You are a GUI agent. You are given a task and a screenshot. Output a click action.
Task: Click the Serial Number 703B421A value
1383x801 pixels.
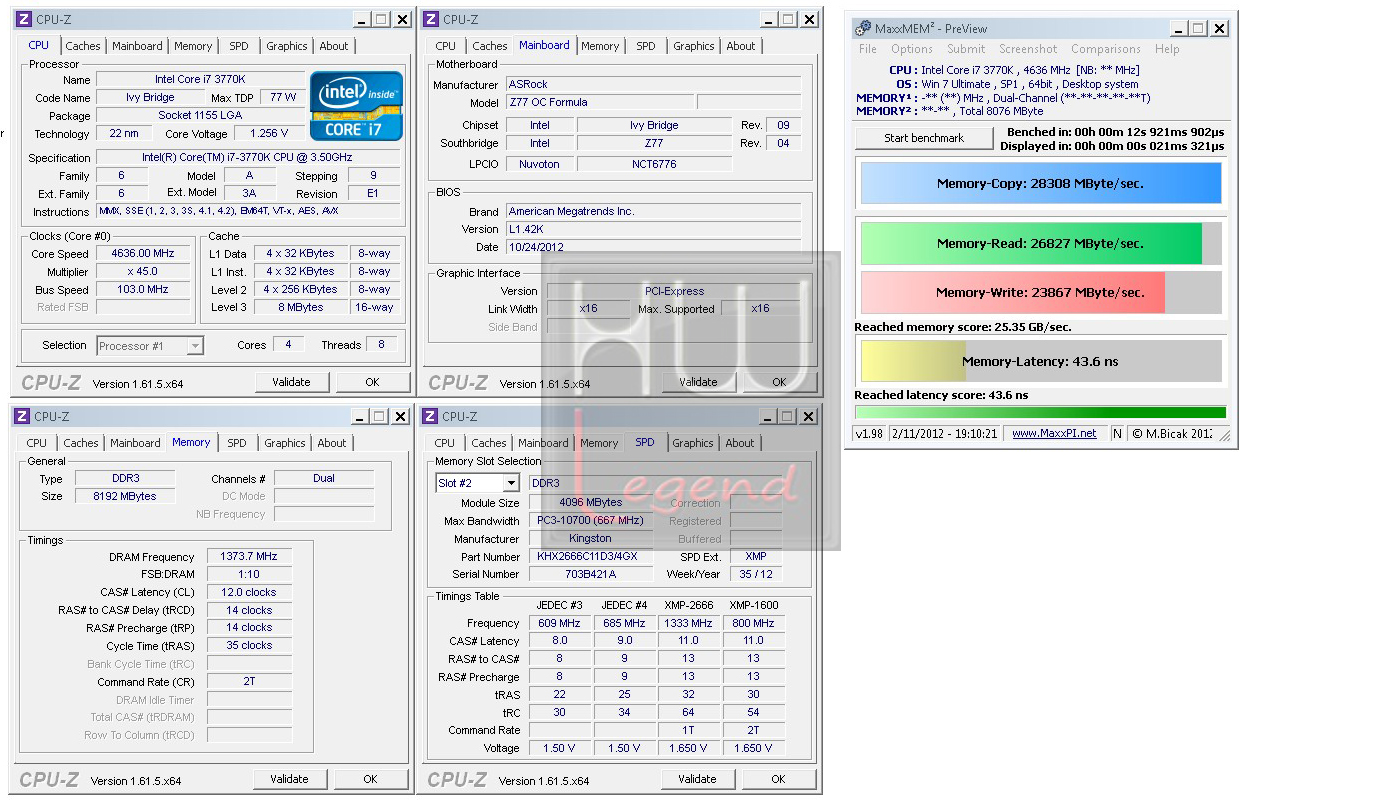(590, 574)
